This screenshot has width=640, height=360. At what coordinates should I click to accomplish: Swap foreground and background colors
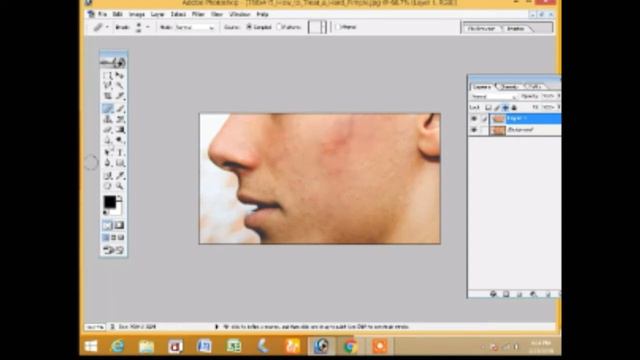coord(120,198)
